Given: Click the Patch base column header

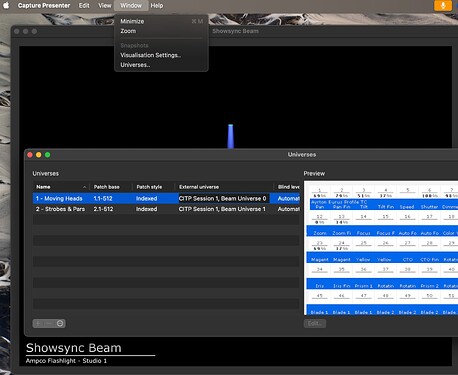Looking at the screenshot, I should point(107,187).
